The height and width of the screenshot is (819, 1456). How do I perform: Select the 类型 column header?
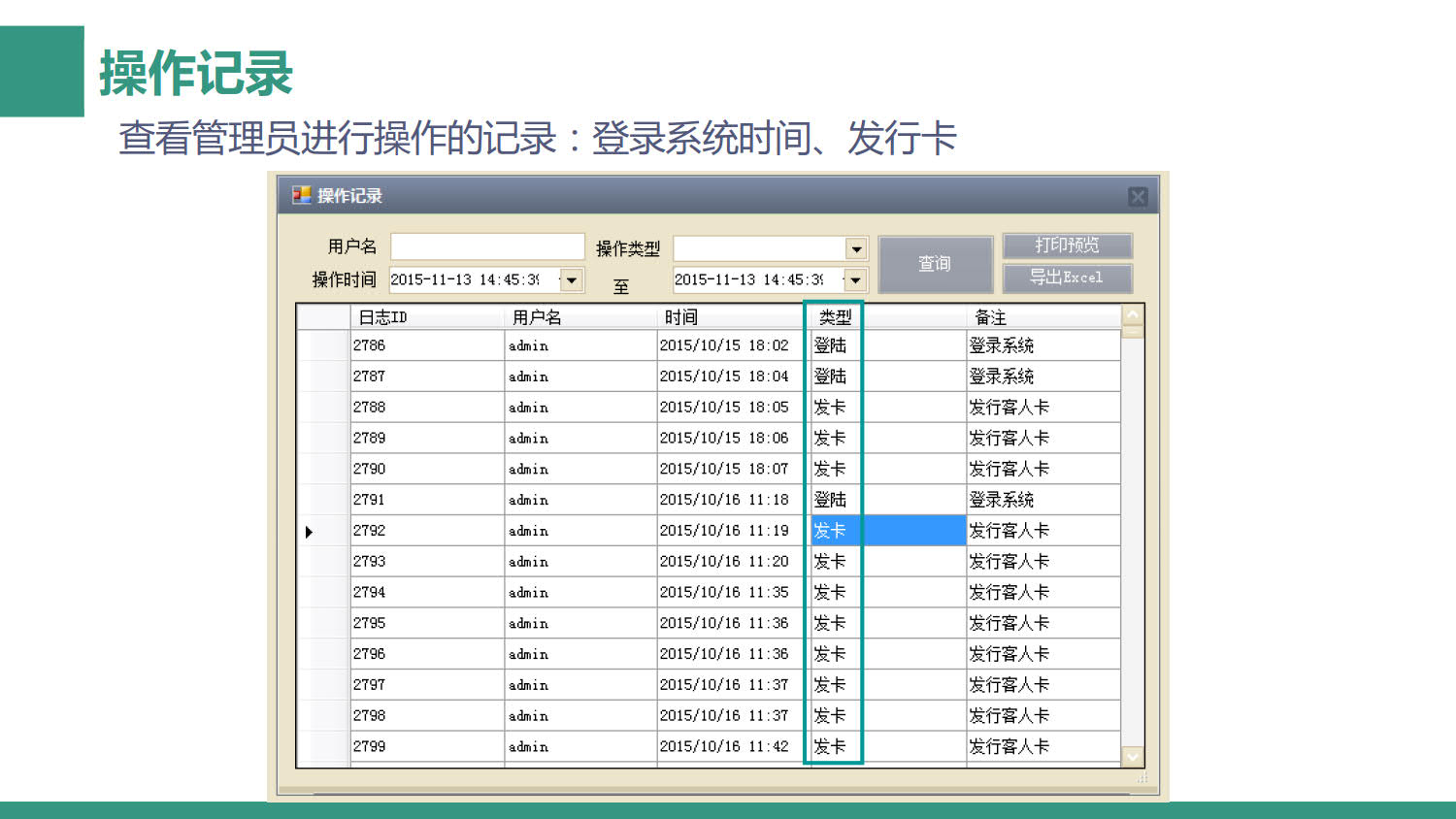click(x=835, y=317)
